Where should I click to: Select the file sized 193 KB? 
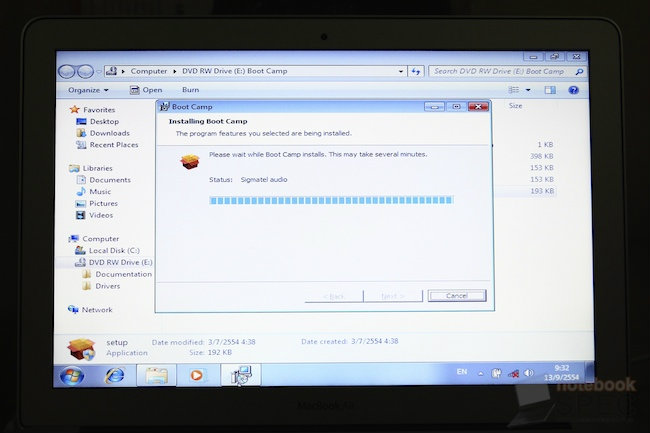point(542,191)
